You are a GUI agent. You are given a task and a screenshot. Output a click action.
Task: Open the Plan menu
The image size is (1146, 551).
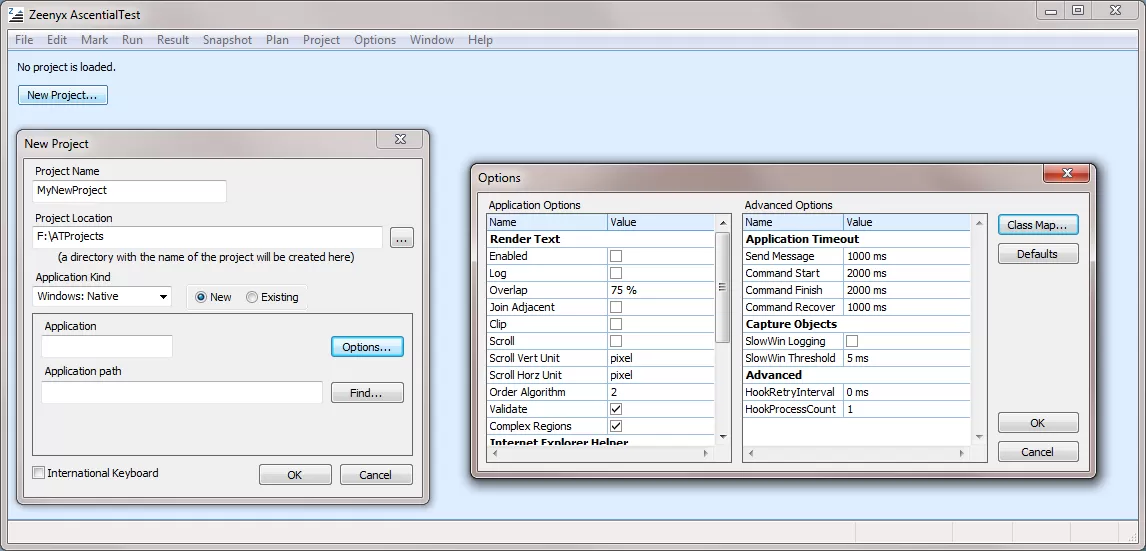point(278,40)
